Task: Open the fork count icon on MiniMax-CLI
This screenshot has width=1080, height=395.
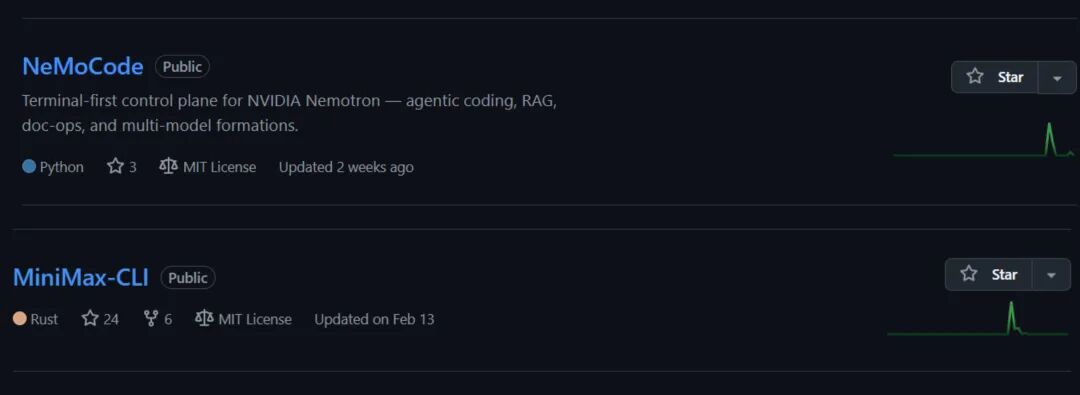Action: 151,318
